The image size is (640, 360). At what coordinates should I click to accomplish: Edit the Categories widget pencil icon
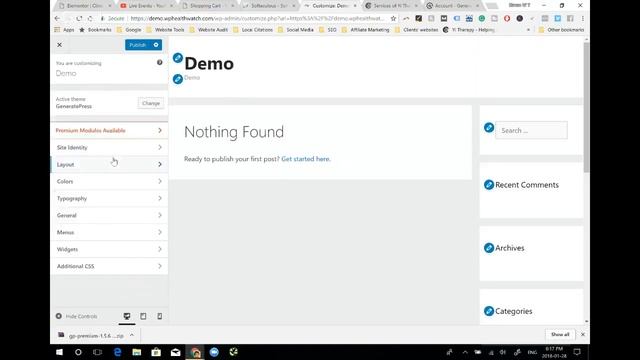pyautogui.click(x=489, y=311)
